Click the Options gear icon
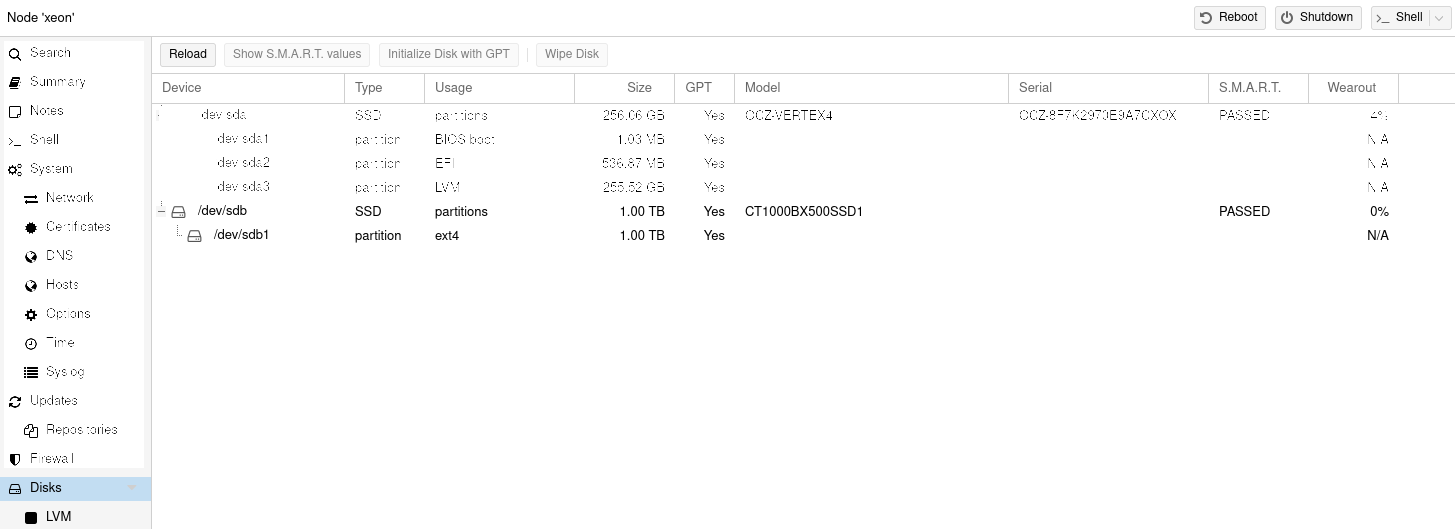 click(x=31, y=315)
